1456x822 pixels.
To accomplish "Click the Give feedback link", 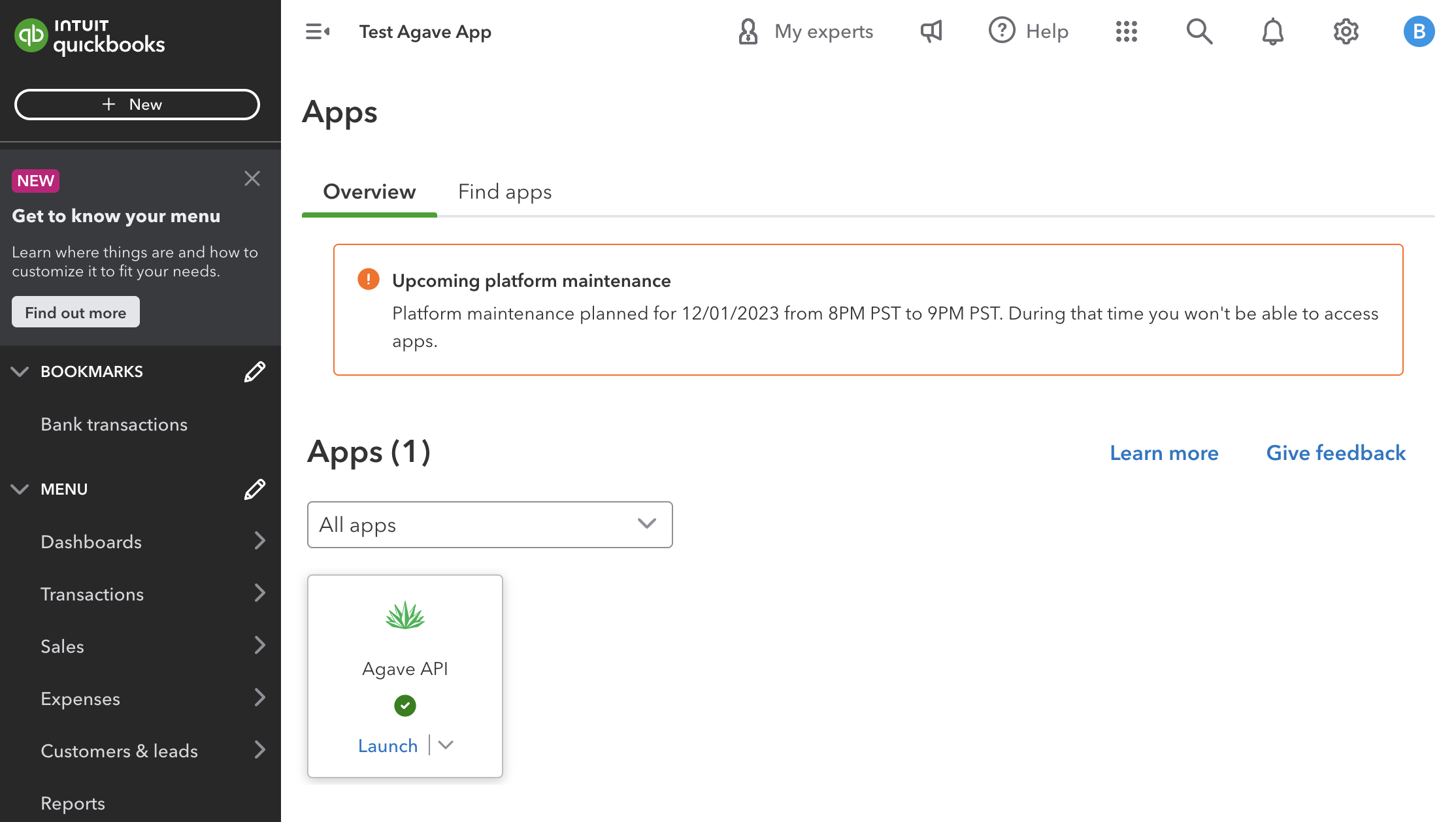I will [1336, 453].
